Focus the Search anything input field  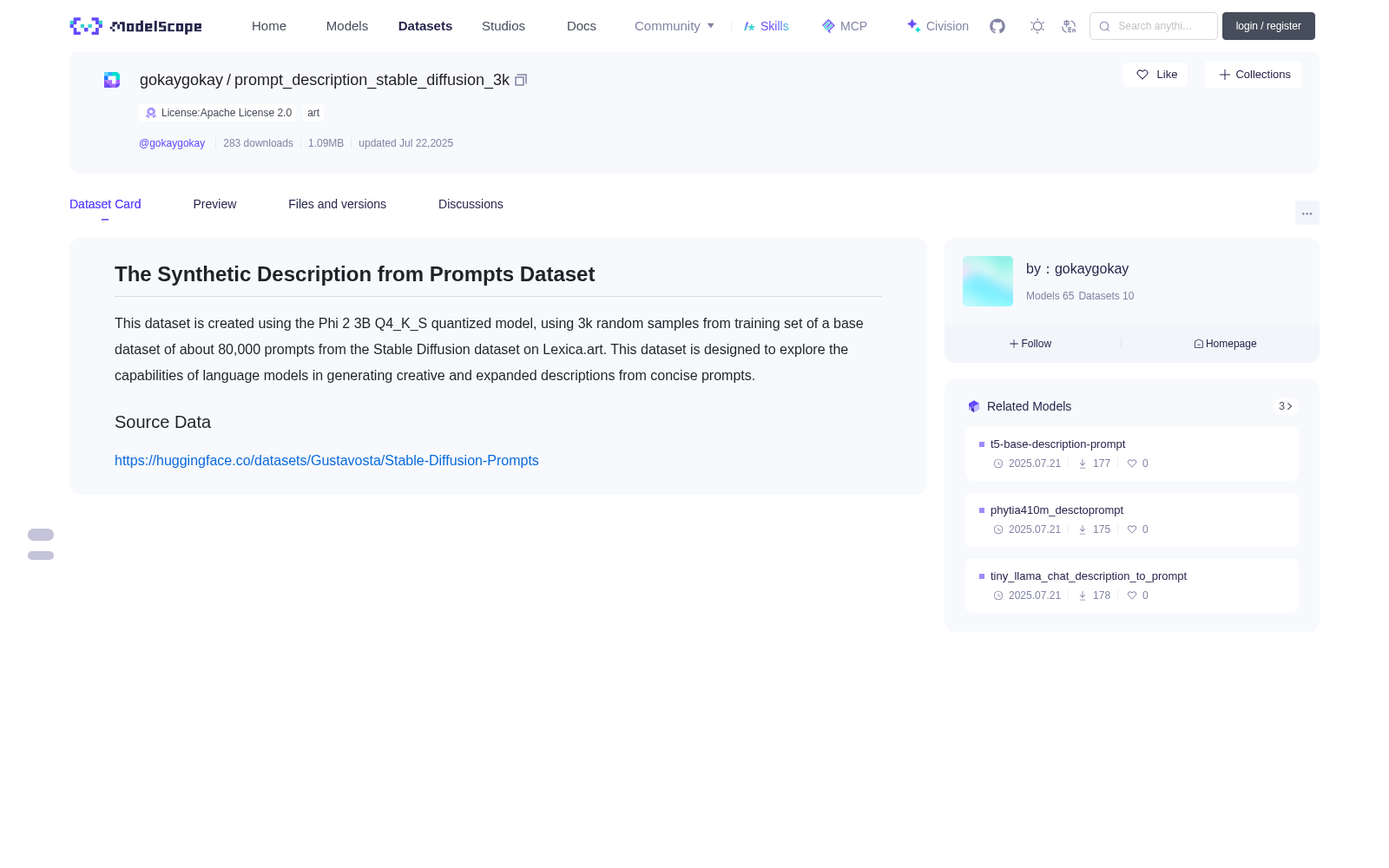tap(1154, 26)
